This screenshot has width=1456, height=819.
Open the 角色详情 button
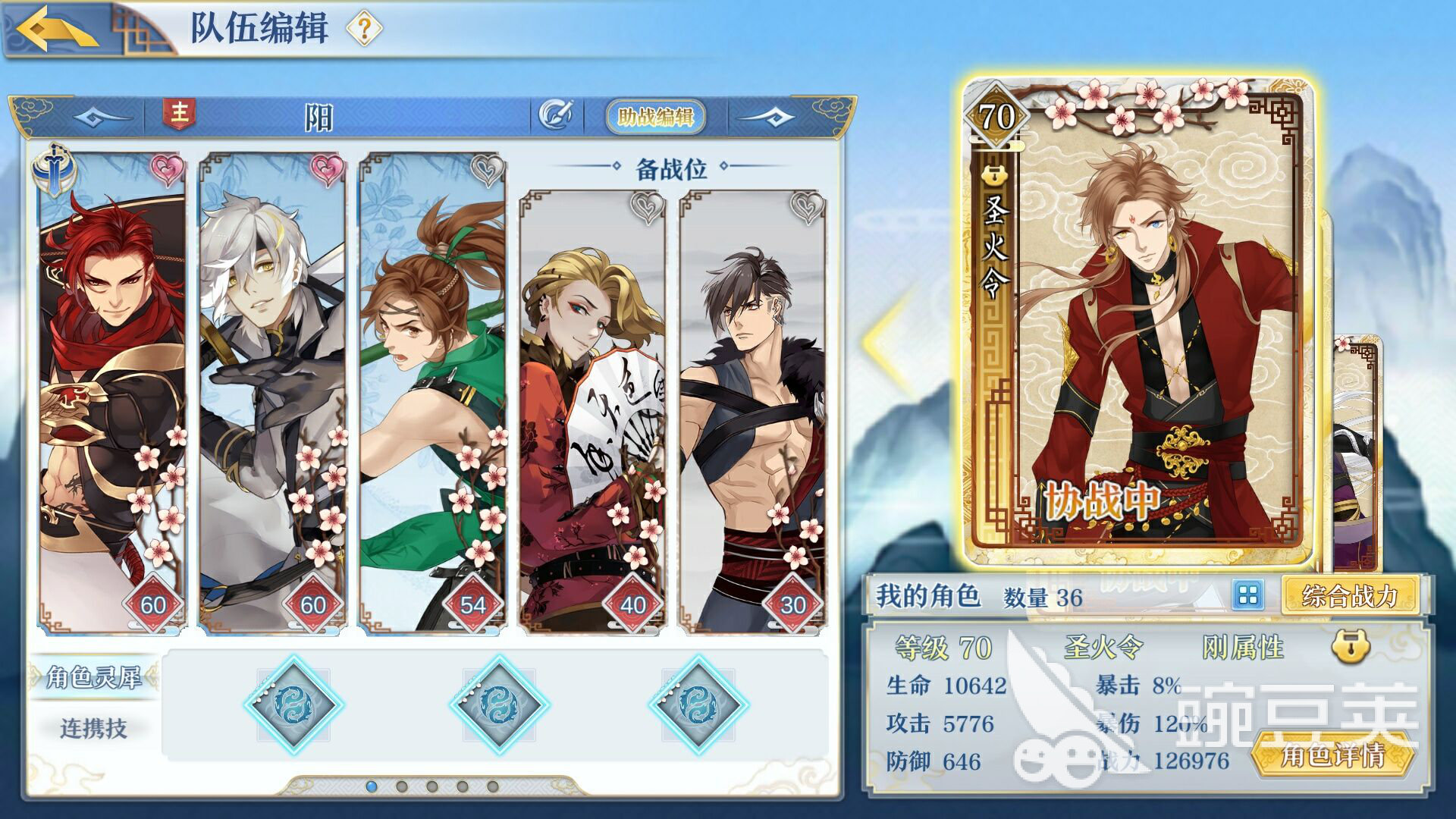tap(1332, 755)
